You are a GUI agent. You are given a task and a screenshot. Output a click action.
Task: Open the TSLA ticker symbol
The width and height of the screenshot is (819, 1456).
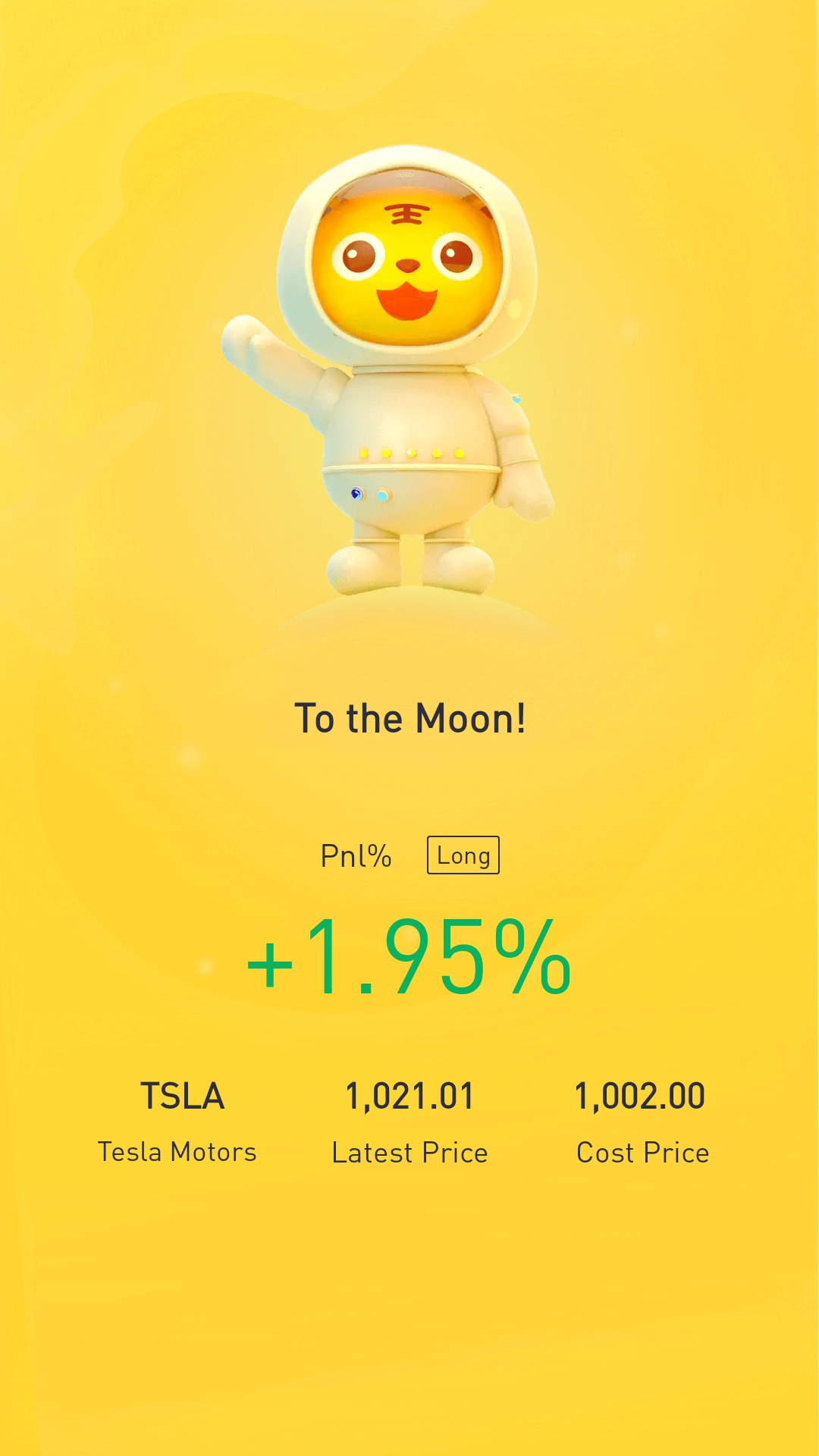pos(183,1097)
